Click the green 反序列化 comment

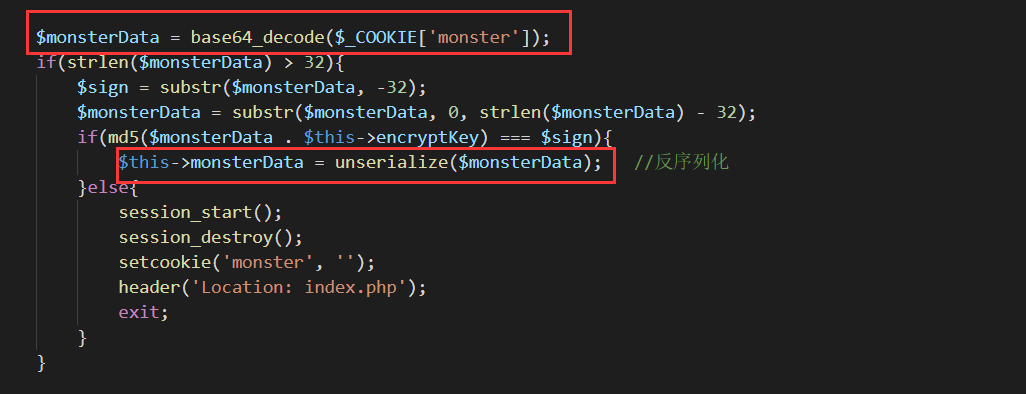[681, 162]
